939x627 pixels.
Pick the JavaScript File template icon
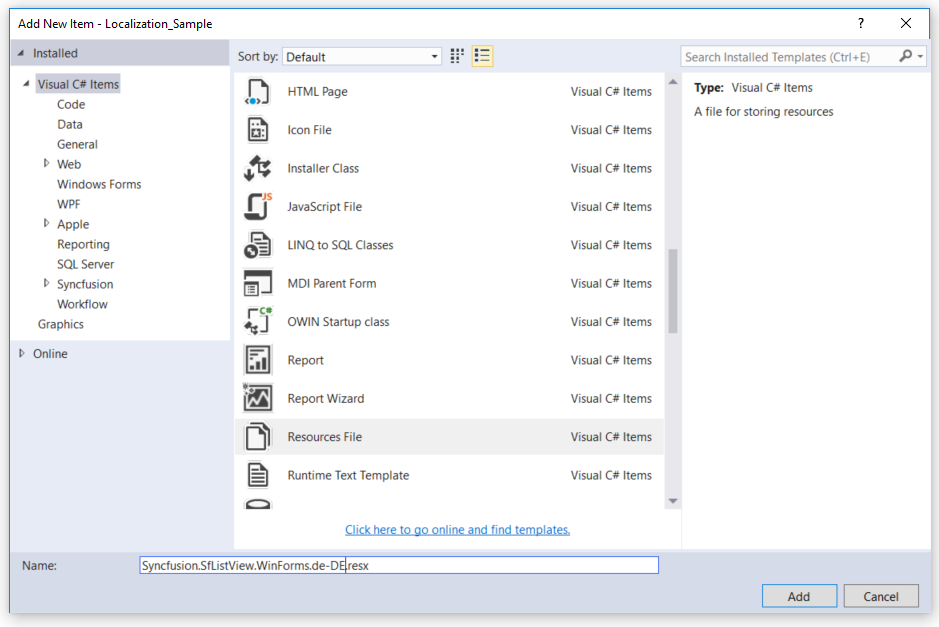(258, 207)
